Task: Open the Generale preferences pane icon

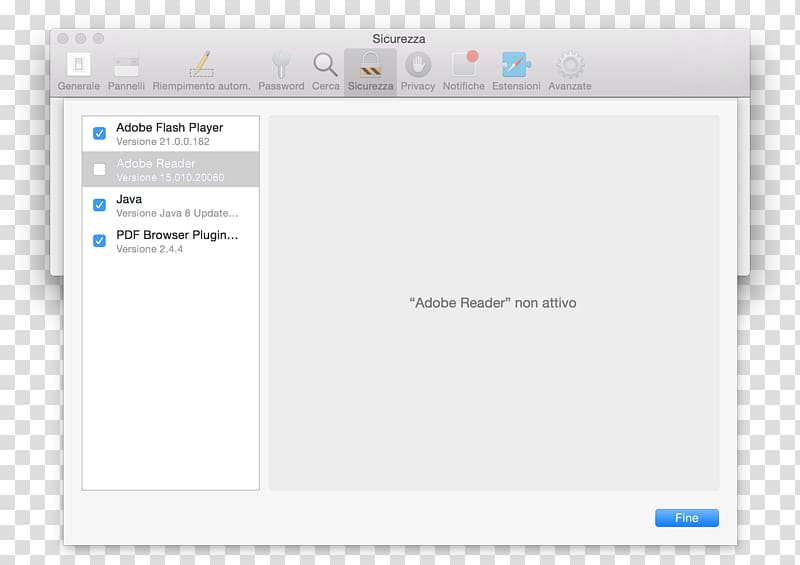Action: (x=79, y=65)
